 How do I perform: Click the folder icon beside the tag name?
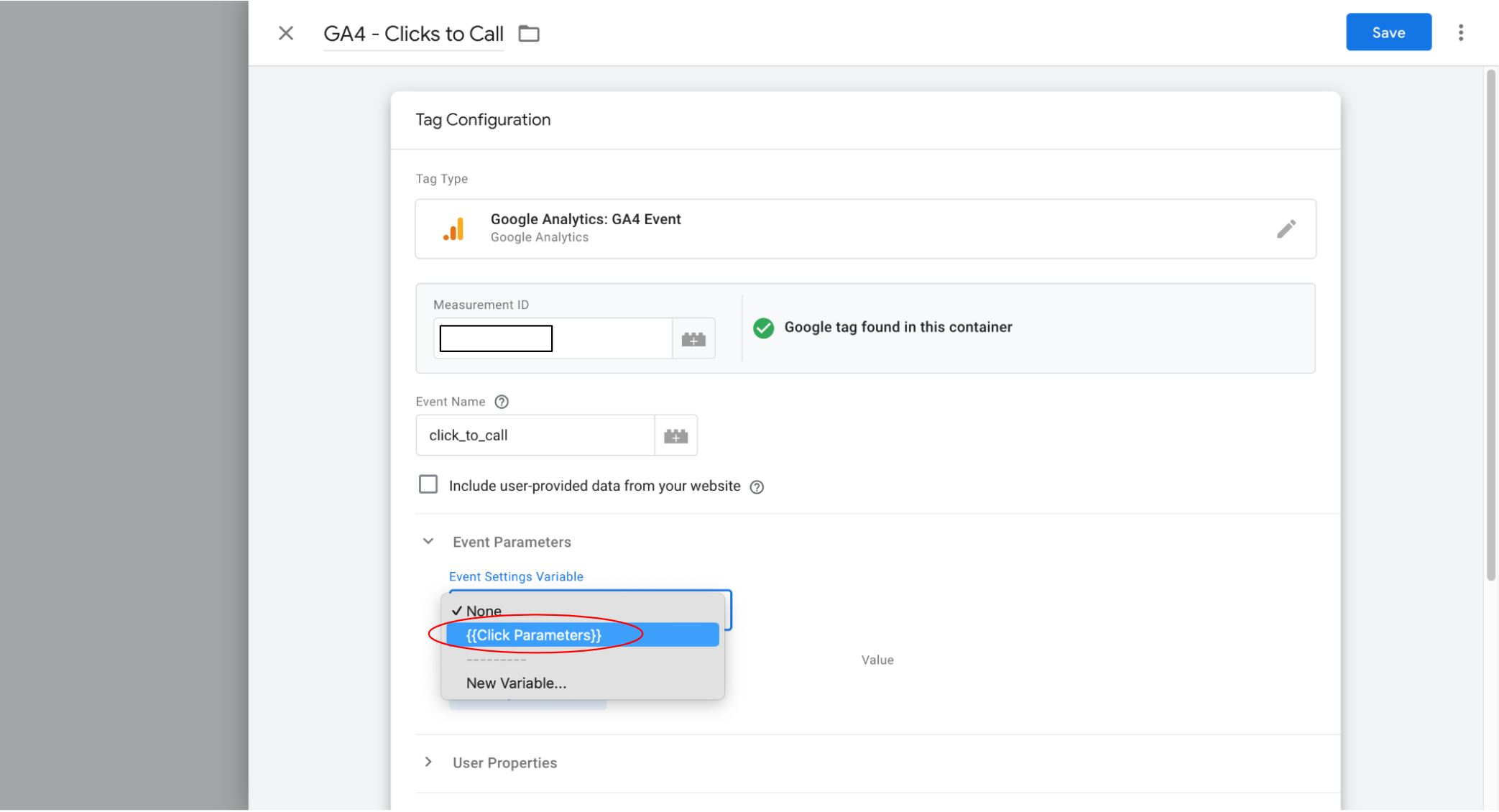(529, 33)
